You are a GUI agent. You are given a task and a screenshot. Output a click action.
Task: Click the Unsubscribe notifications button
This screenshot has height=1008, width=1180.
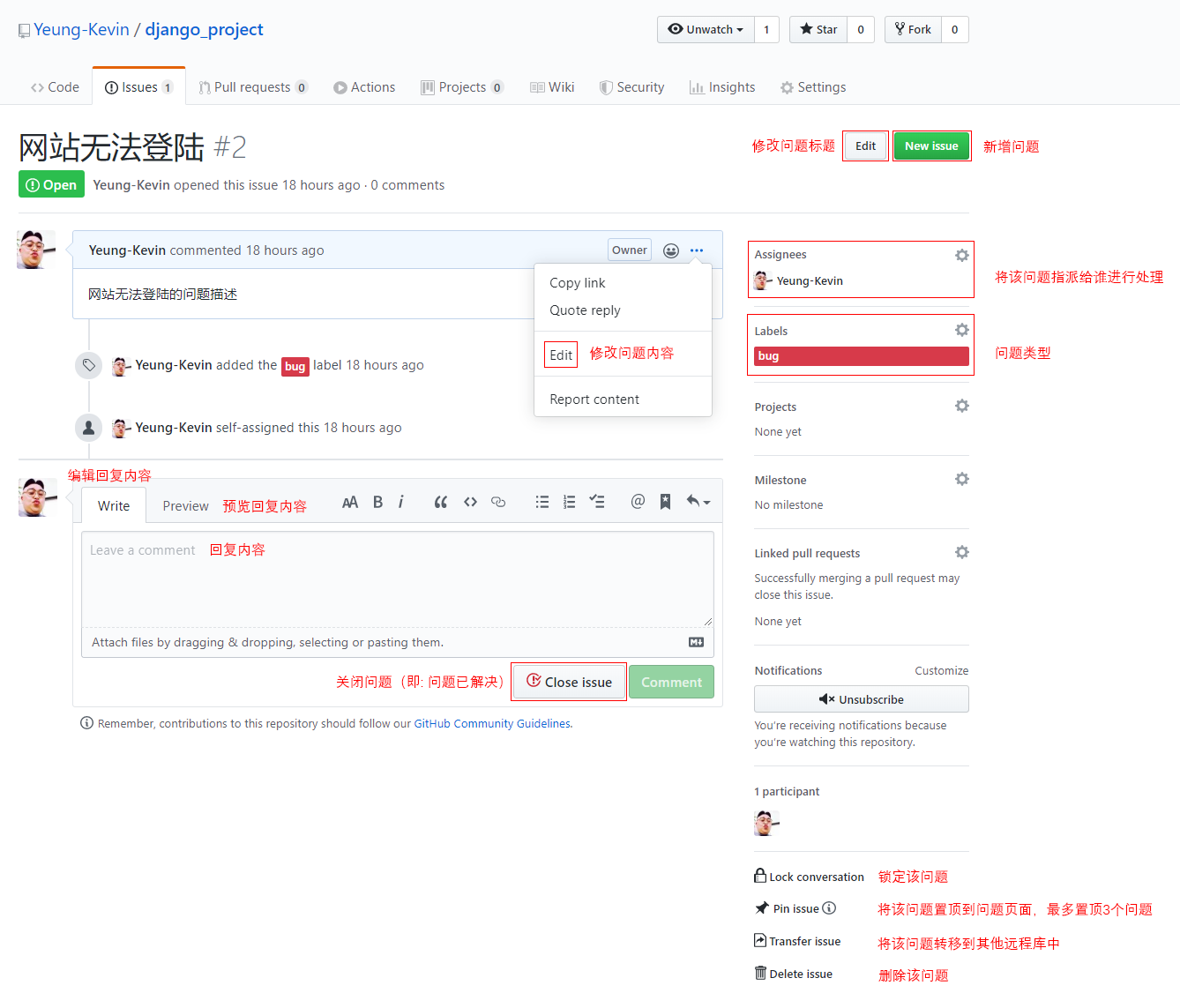coord(862,699)
